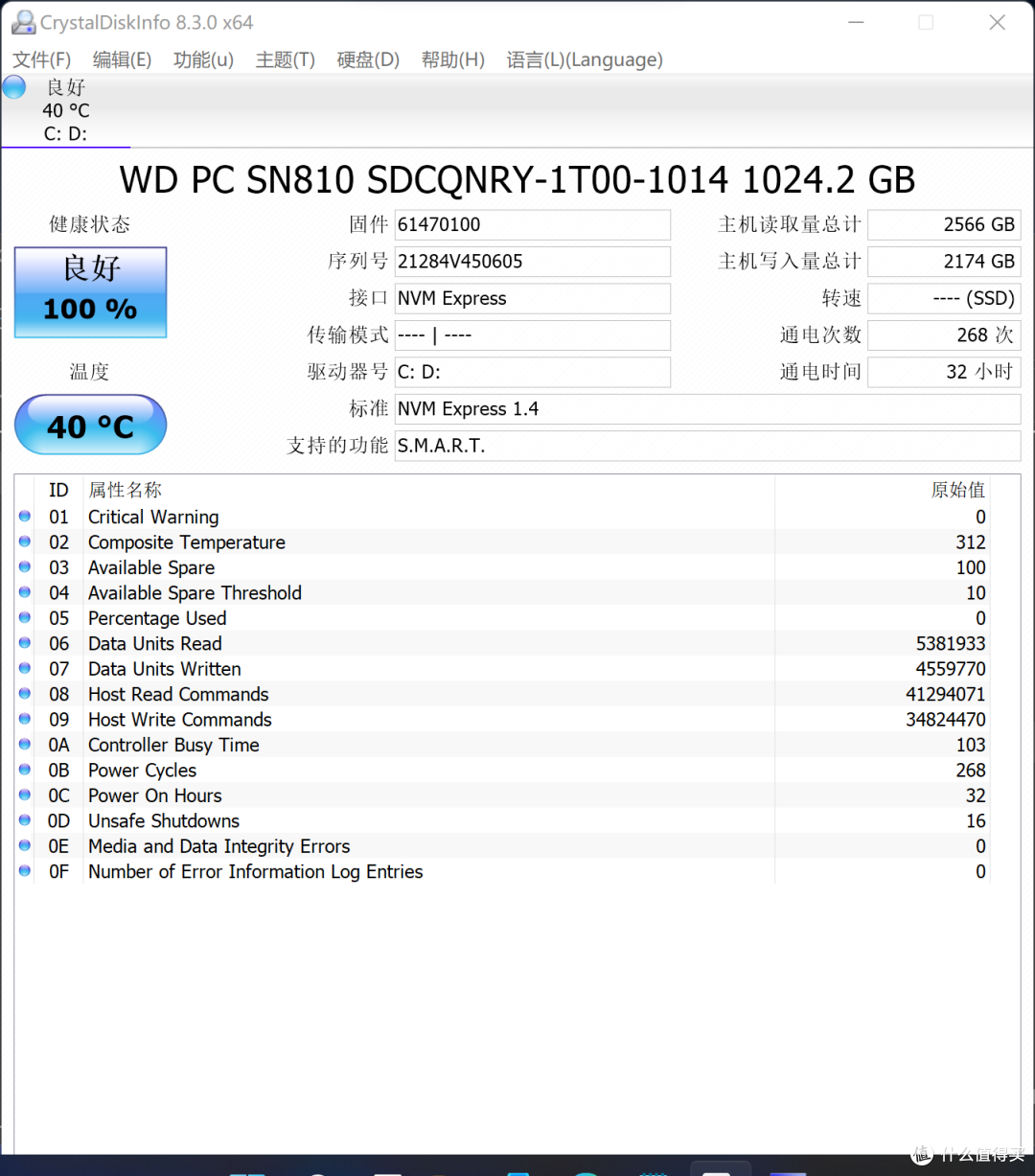Open the 帮助(H) menu
This screenshot has width=1035, height=1176.
coord(452,59)
